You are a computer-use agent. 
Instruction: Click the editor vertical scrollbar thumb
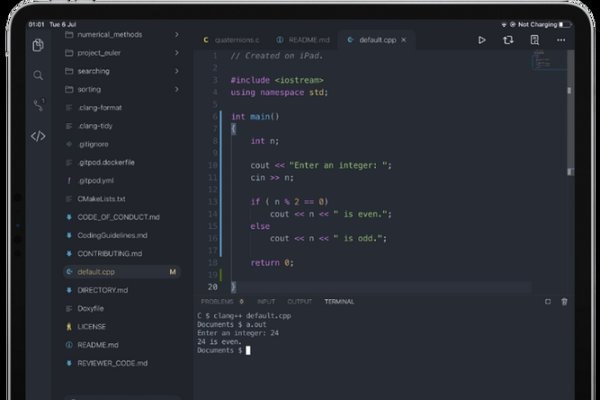(569, 90)
